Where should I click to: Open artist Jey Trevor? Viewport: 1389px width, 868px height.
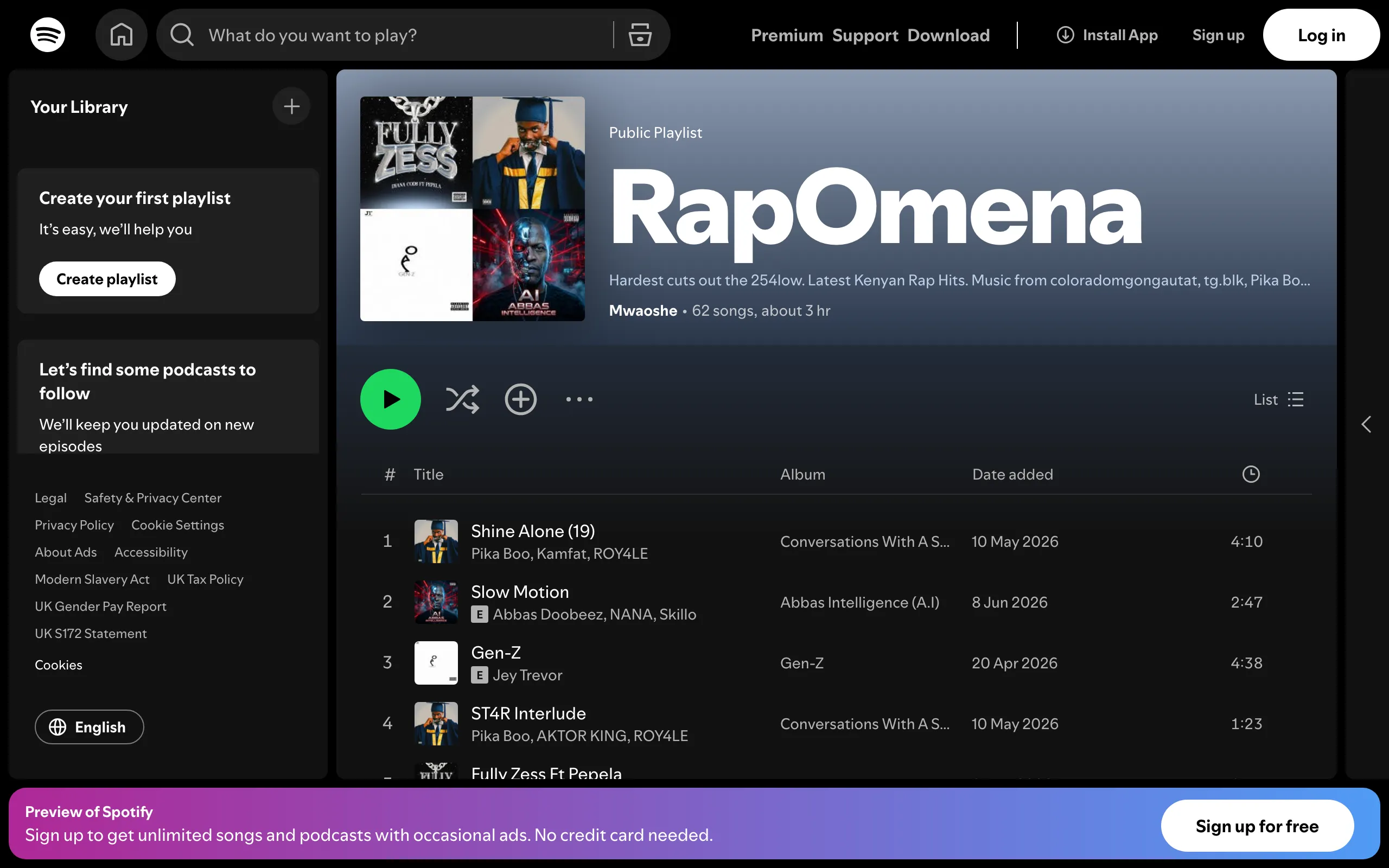(x=527, y=675)
